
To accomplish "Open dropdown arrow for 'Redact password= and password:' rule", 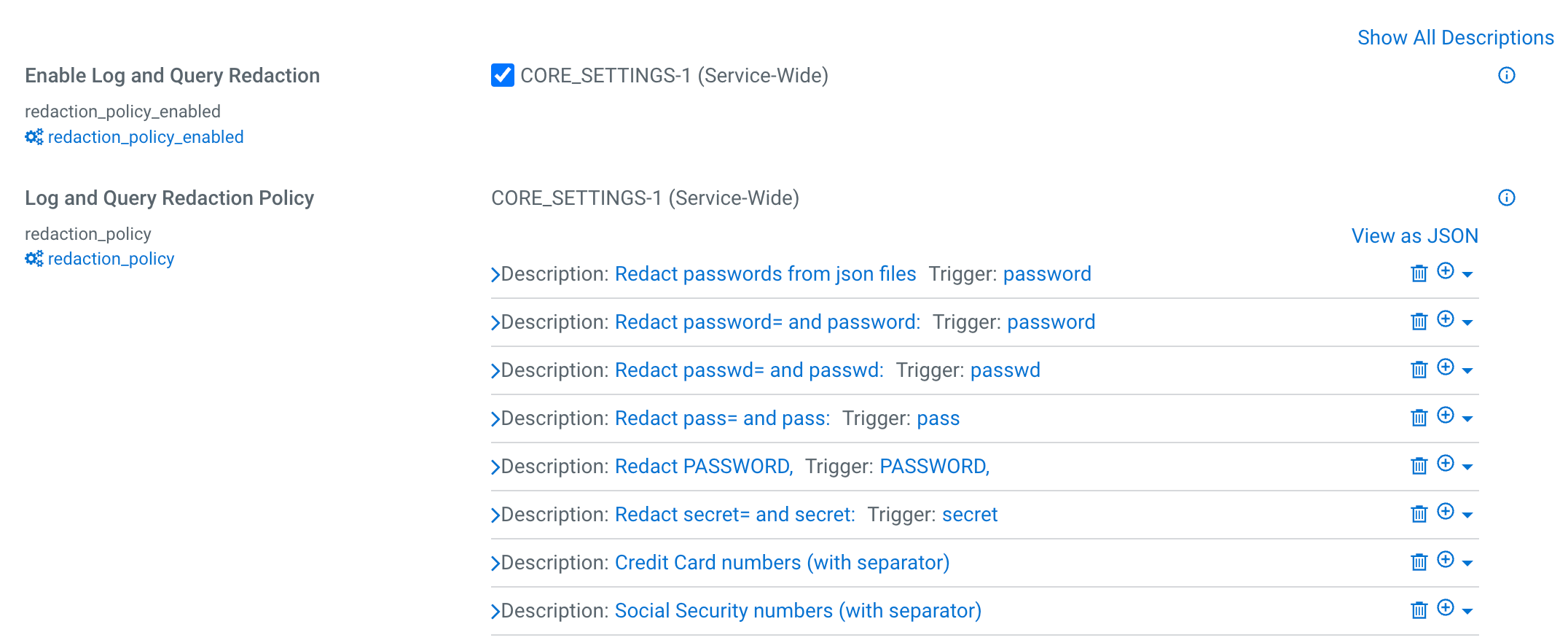I will pyautogui.click(x=1467, y=323).
